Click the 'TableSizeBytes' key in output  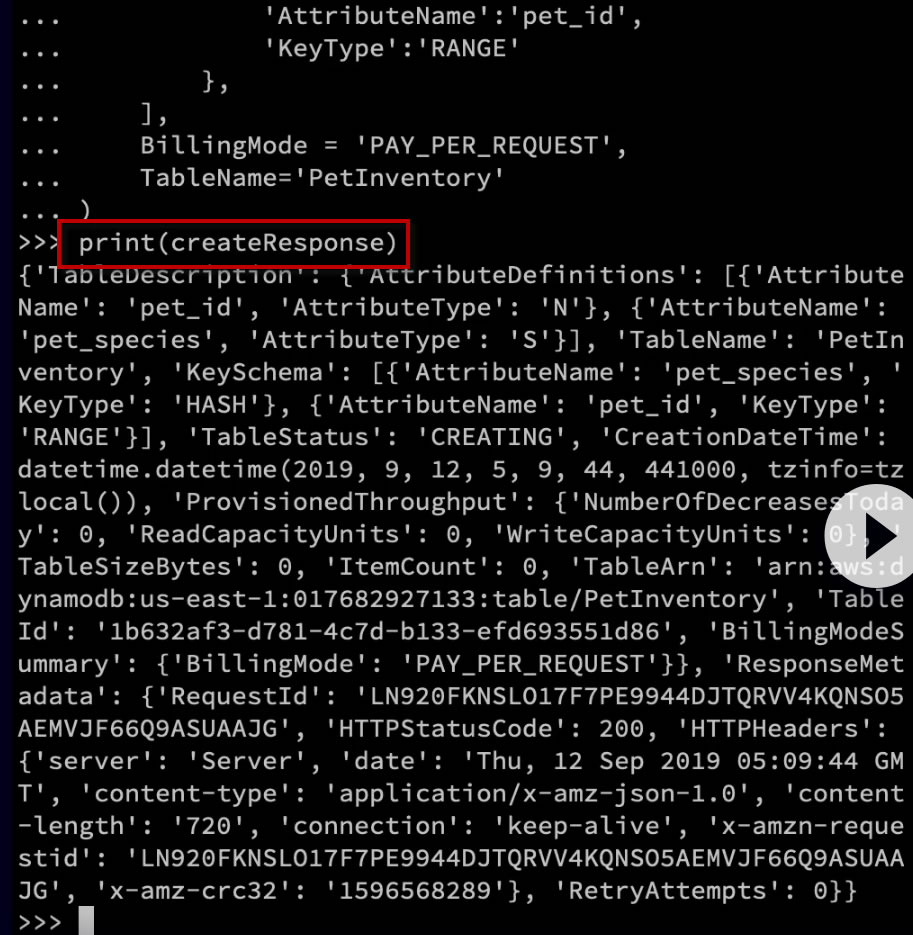point(125,566)
